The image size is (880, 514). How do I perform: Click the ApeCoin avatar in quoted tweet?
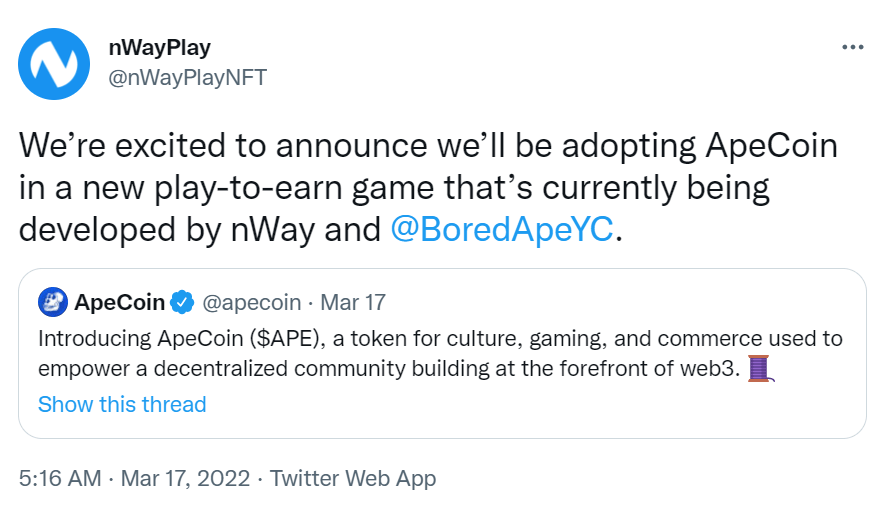[52, 301]
